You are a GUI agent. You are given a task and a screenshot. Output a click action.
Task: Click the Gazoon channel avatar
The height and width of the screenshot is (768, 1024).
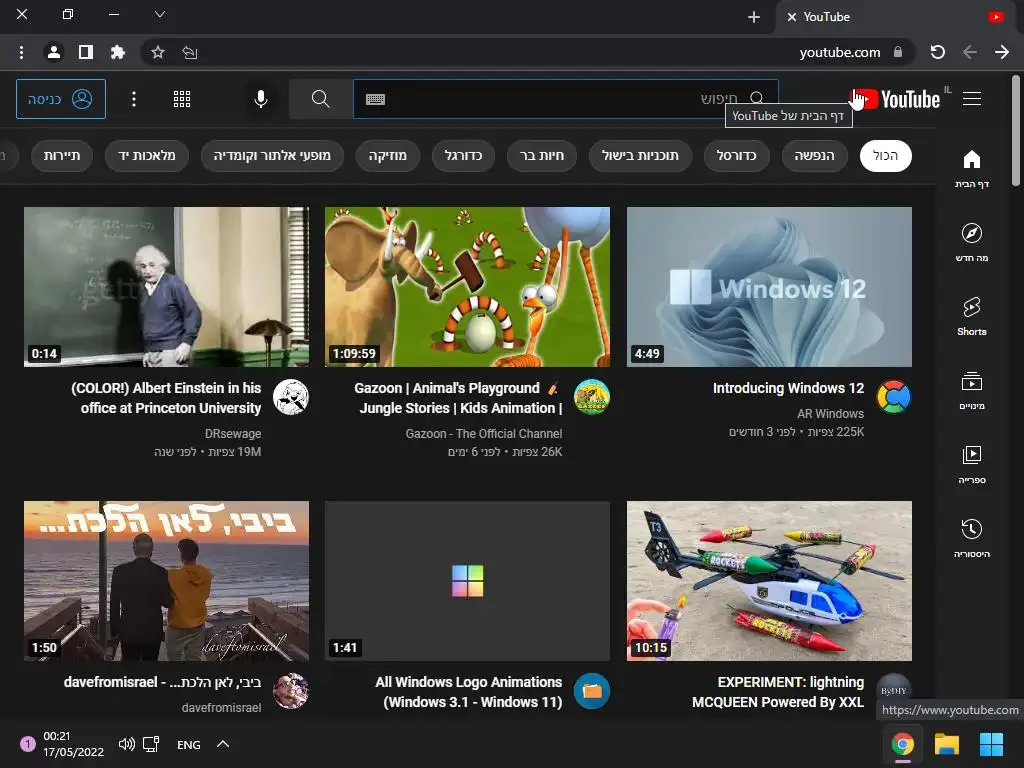point(592,397)
